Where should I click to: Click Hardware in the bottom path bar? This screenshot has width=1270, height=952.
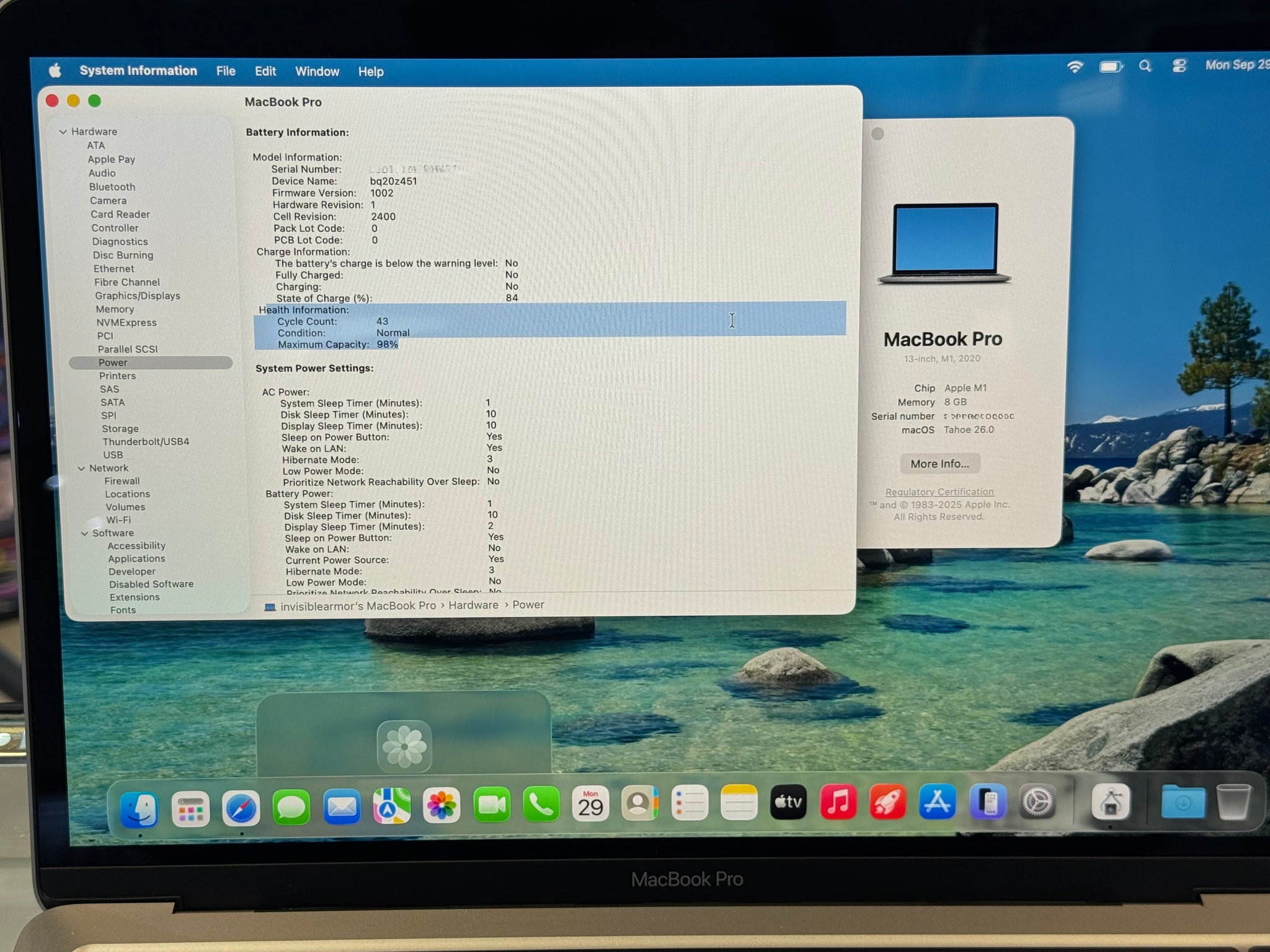(x=473, y=605)
